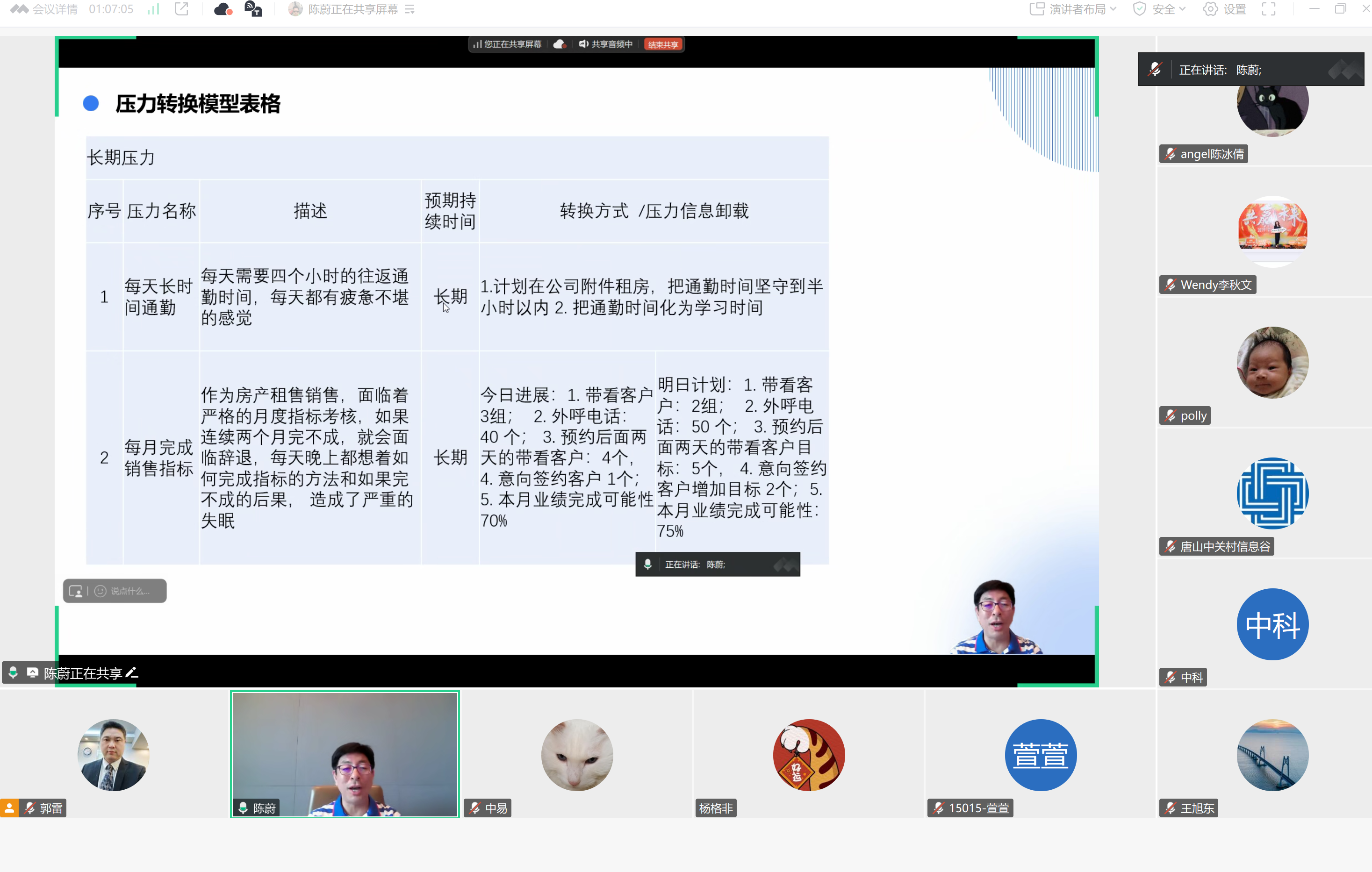Viewport: 1372px width, 872px height.
Task: Click slide title 压力转换模型表格
Action: [198, 104]
